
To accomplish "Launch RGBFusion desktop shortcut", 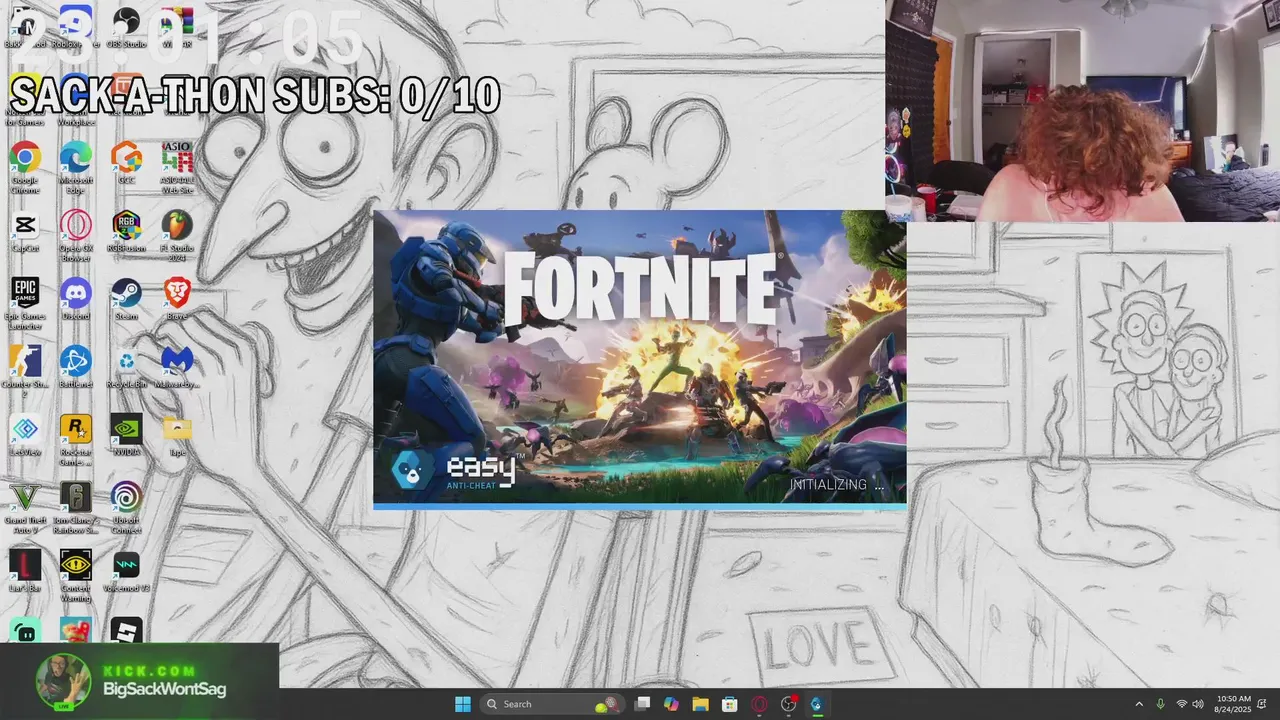I will [x=126, y=231].
